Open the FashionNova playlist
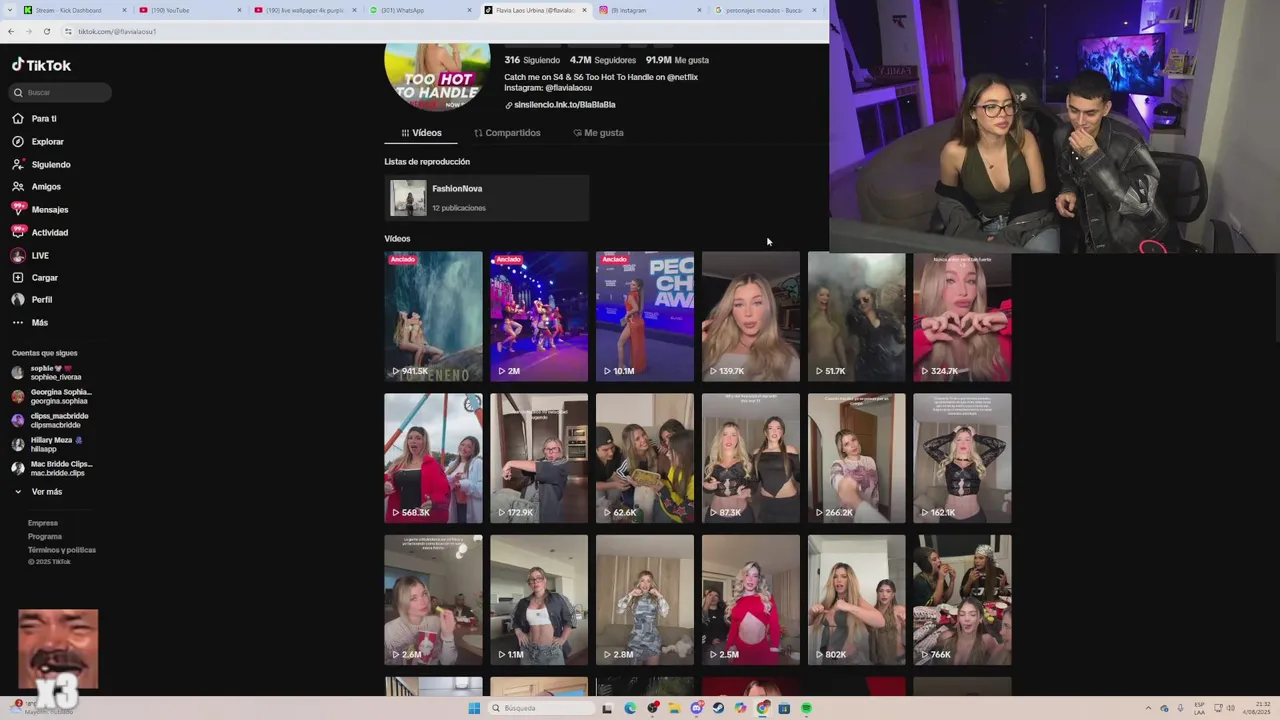 tap(487, 198)
